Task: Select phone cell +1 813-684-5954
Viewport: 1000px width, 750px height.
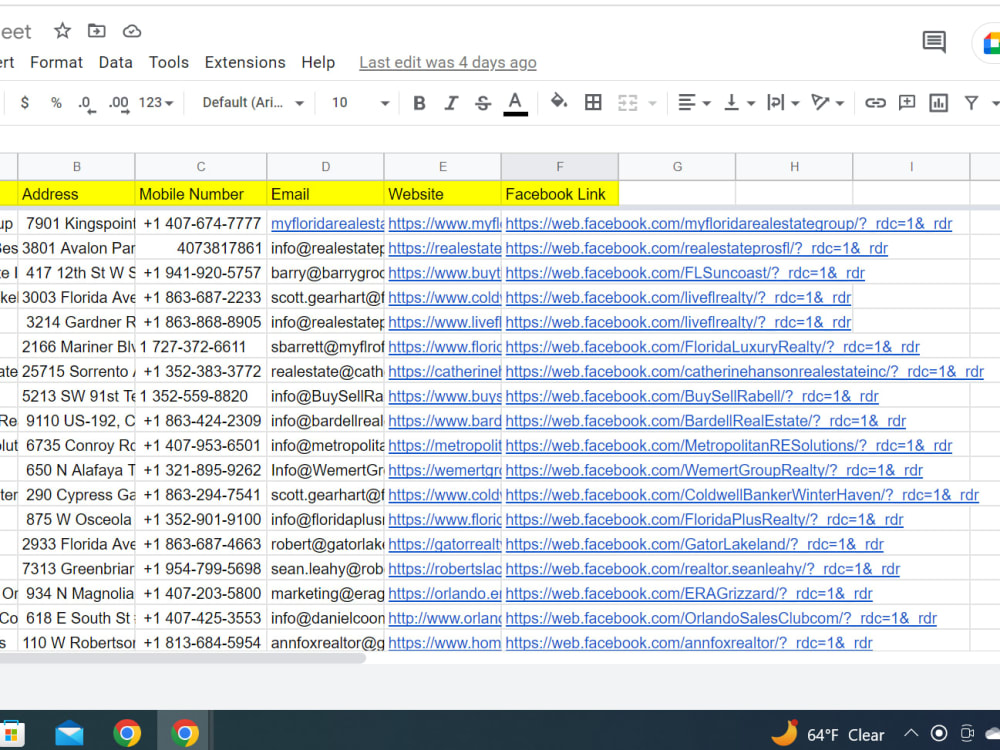Action: (201, 643)
